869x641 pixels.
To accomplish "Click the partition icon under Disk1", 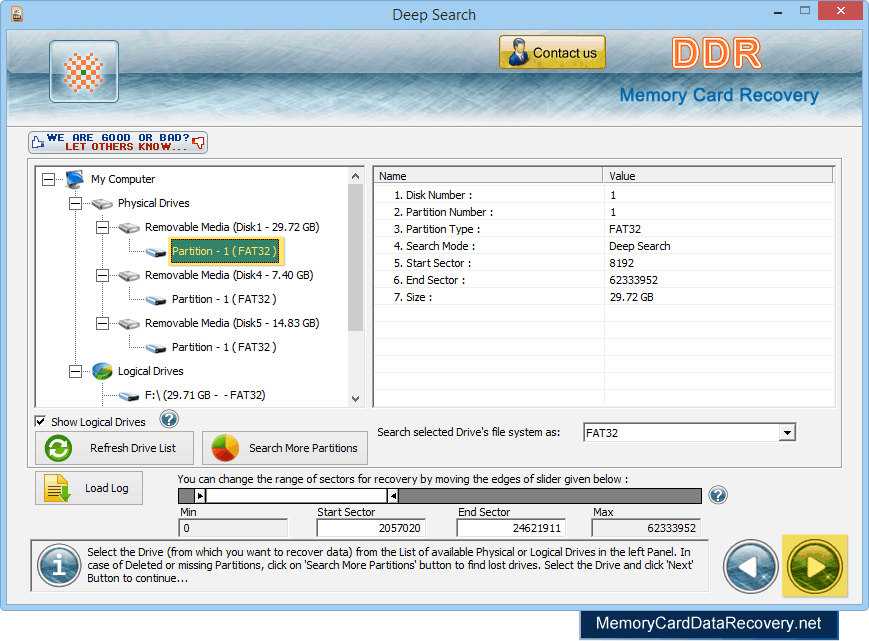I will pyautogui.click(x=156, y=252).
